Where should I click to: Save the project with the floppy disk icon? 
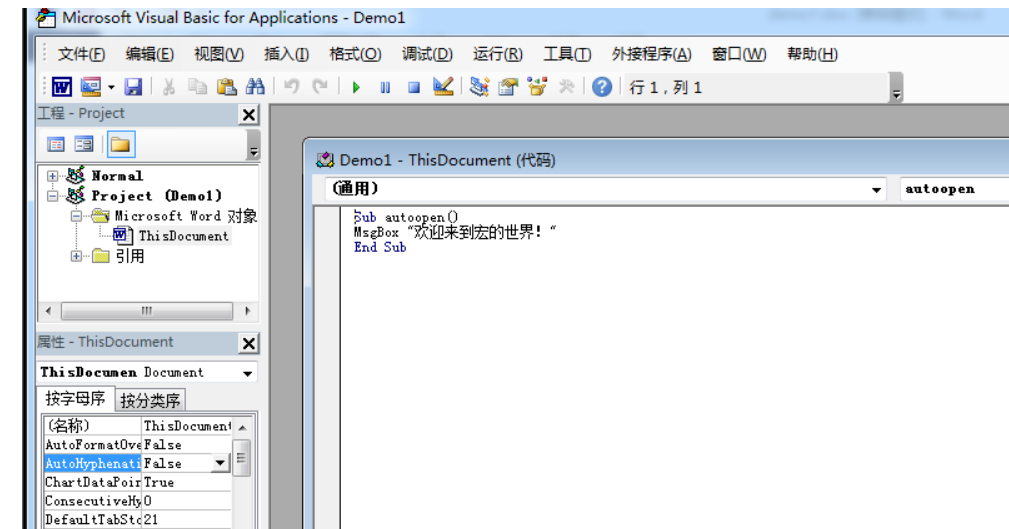[133, 87]
